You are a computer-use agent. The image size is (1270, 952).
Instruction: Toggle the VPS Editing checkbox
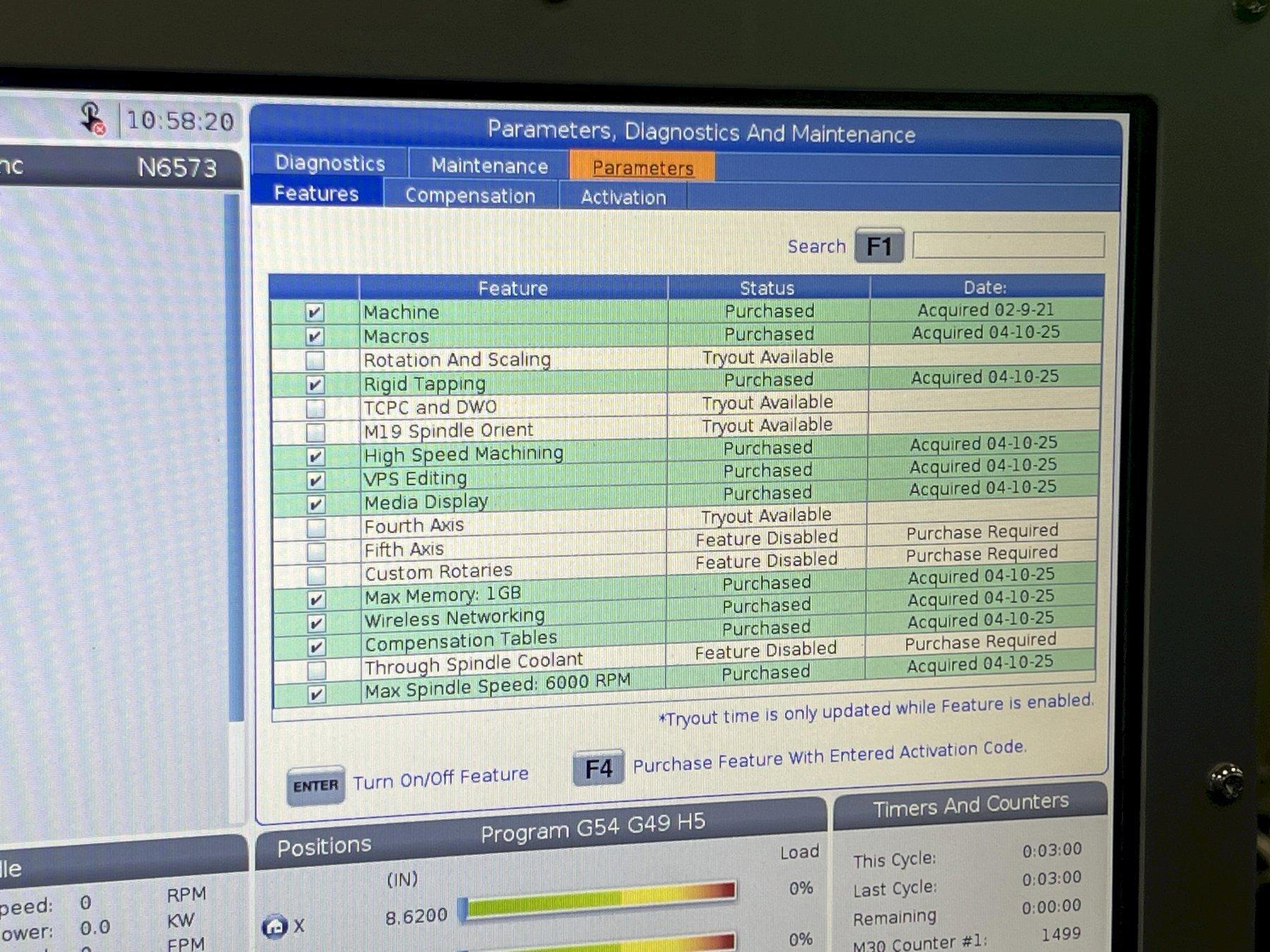click(x=315, y=480)
